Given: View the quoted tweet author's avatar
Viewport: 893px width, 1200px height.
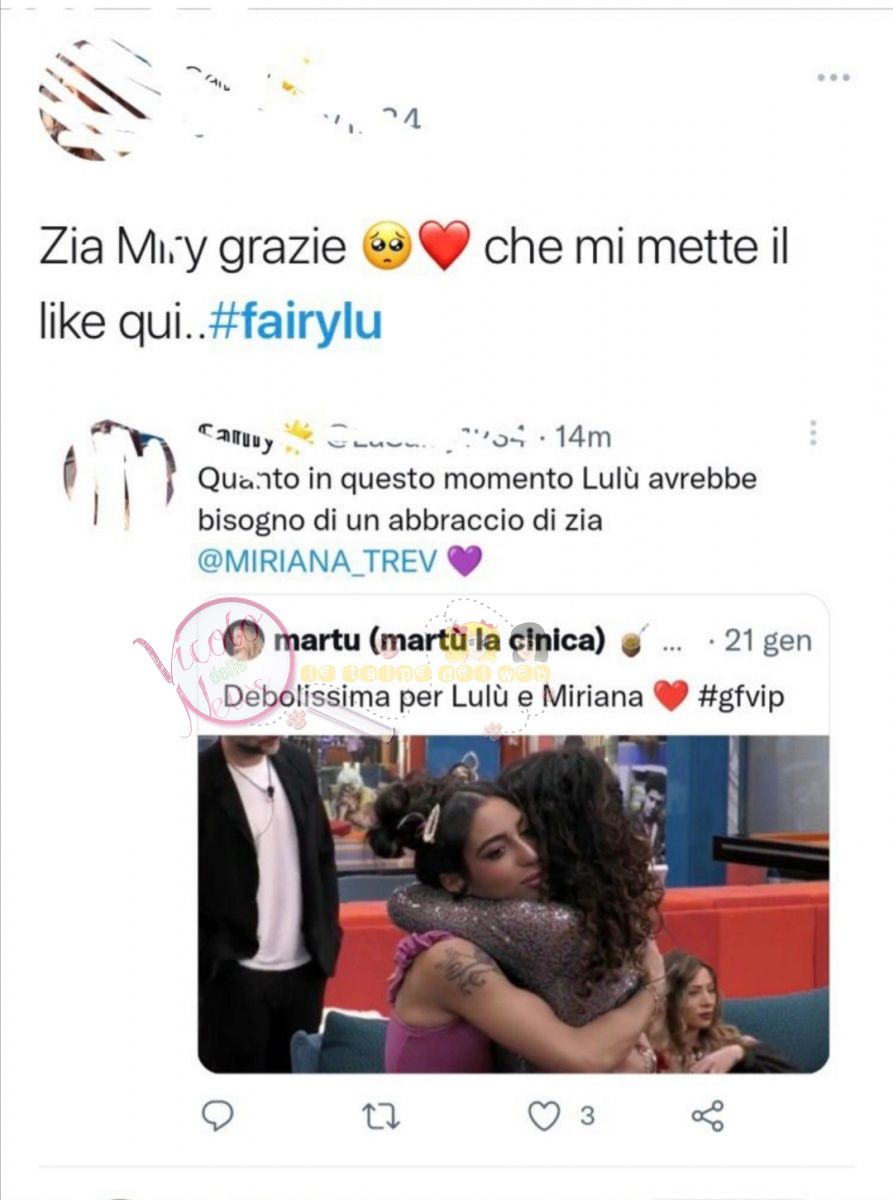Looking at the screenshot, I should 119,474.
